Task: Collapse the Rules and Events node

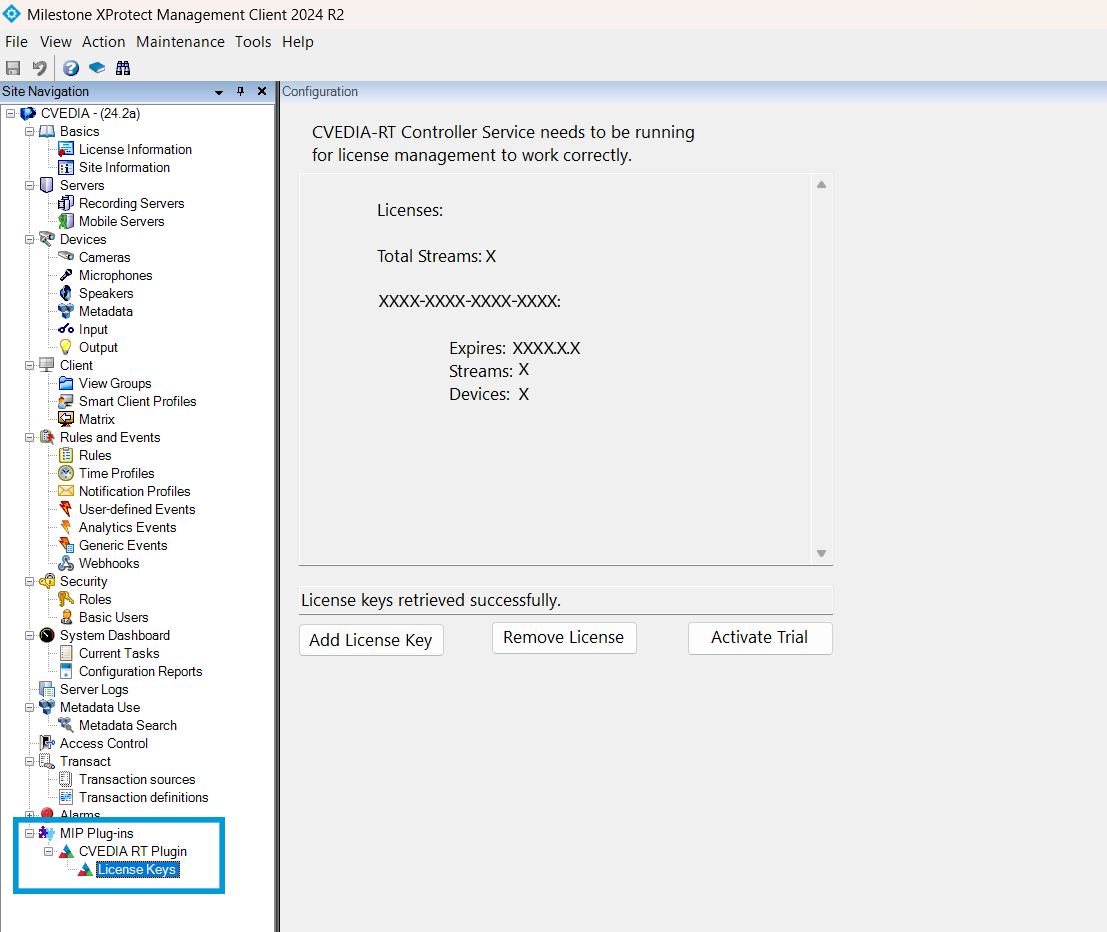Action: [29, 437]
